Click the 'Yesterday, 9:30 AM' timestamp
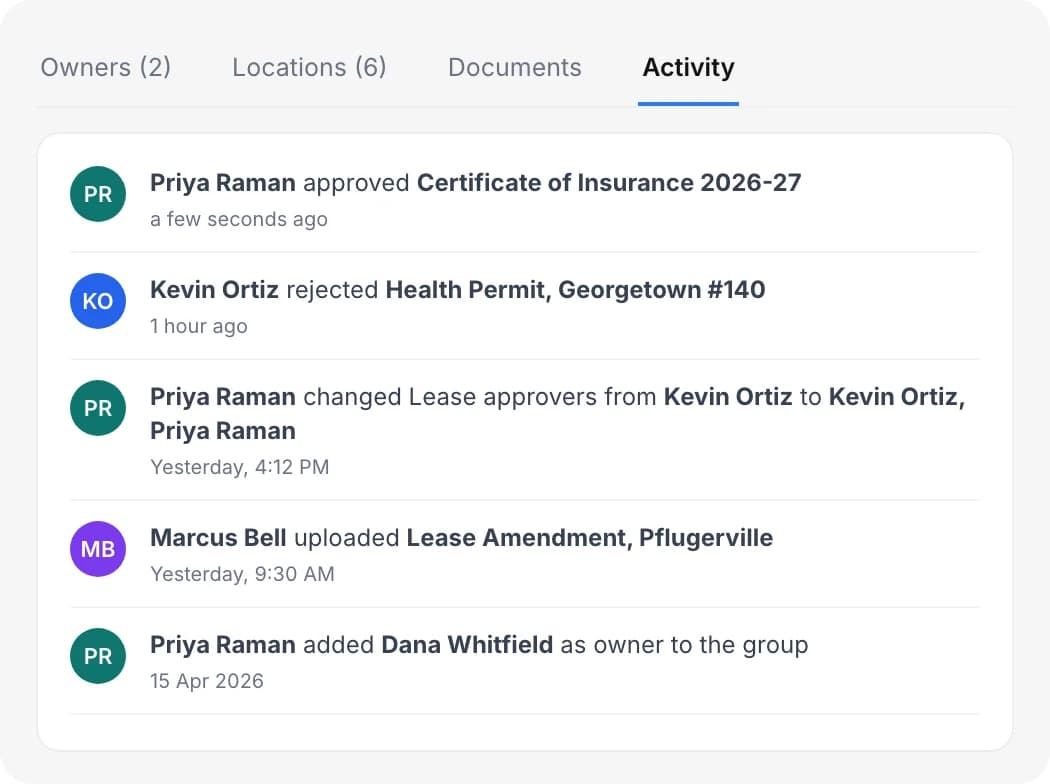This screenshot has width=1050, height=784. point(242,574)
